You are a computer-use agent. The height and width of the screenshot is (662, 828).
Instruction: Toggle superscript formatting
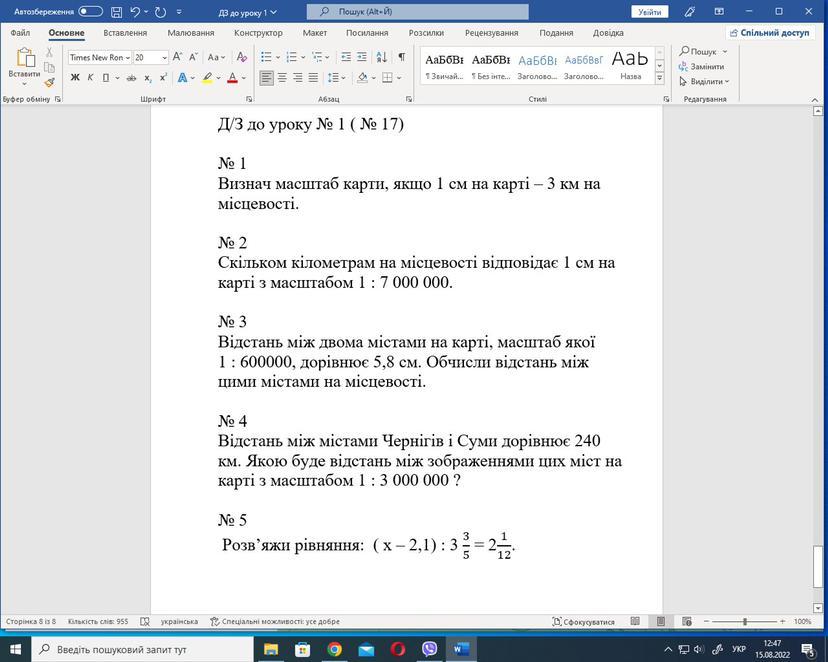tap(163, 78)
